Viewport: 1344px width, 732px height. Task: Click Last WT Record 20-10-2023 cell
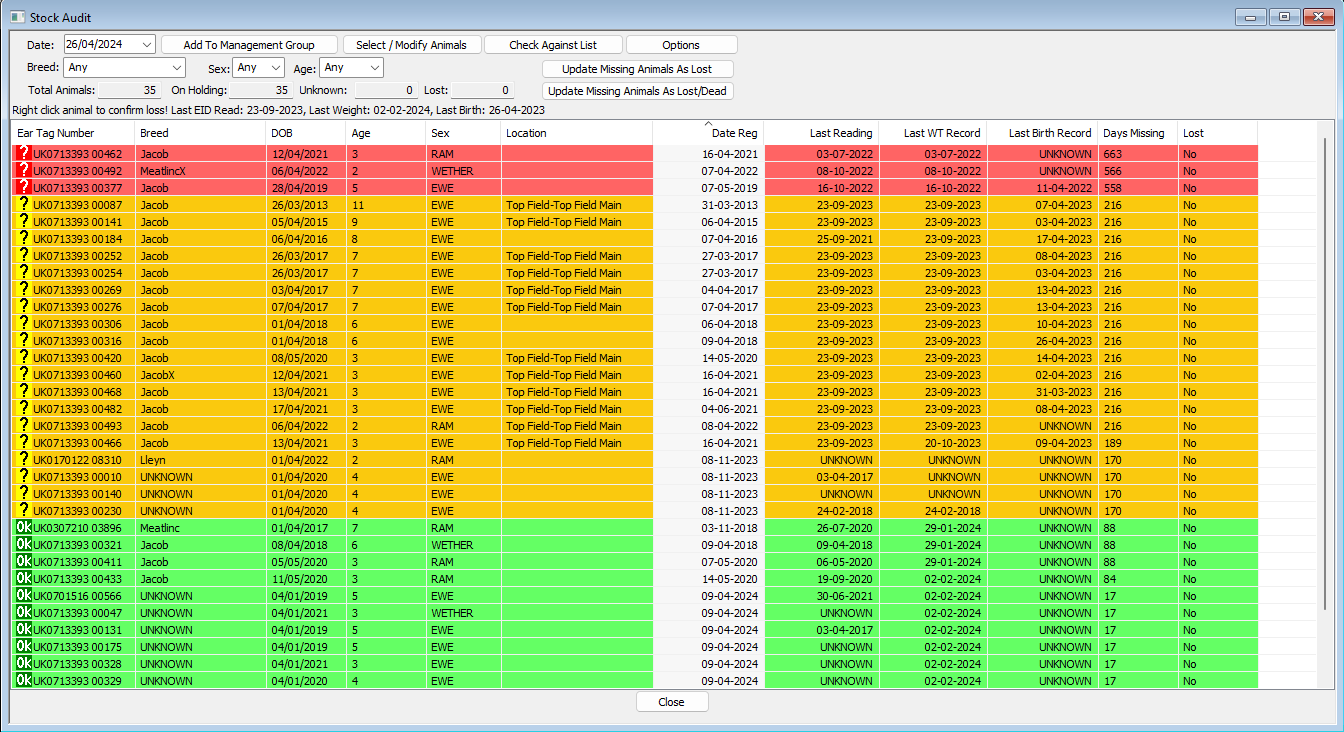[933, 443]
